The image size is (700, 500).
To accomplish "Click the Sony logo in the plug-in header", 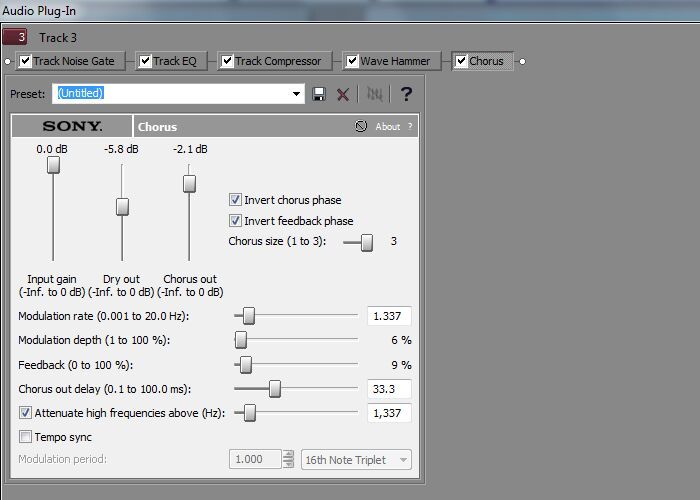I will coord(72,127).
